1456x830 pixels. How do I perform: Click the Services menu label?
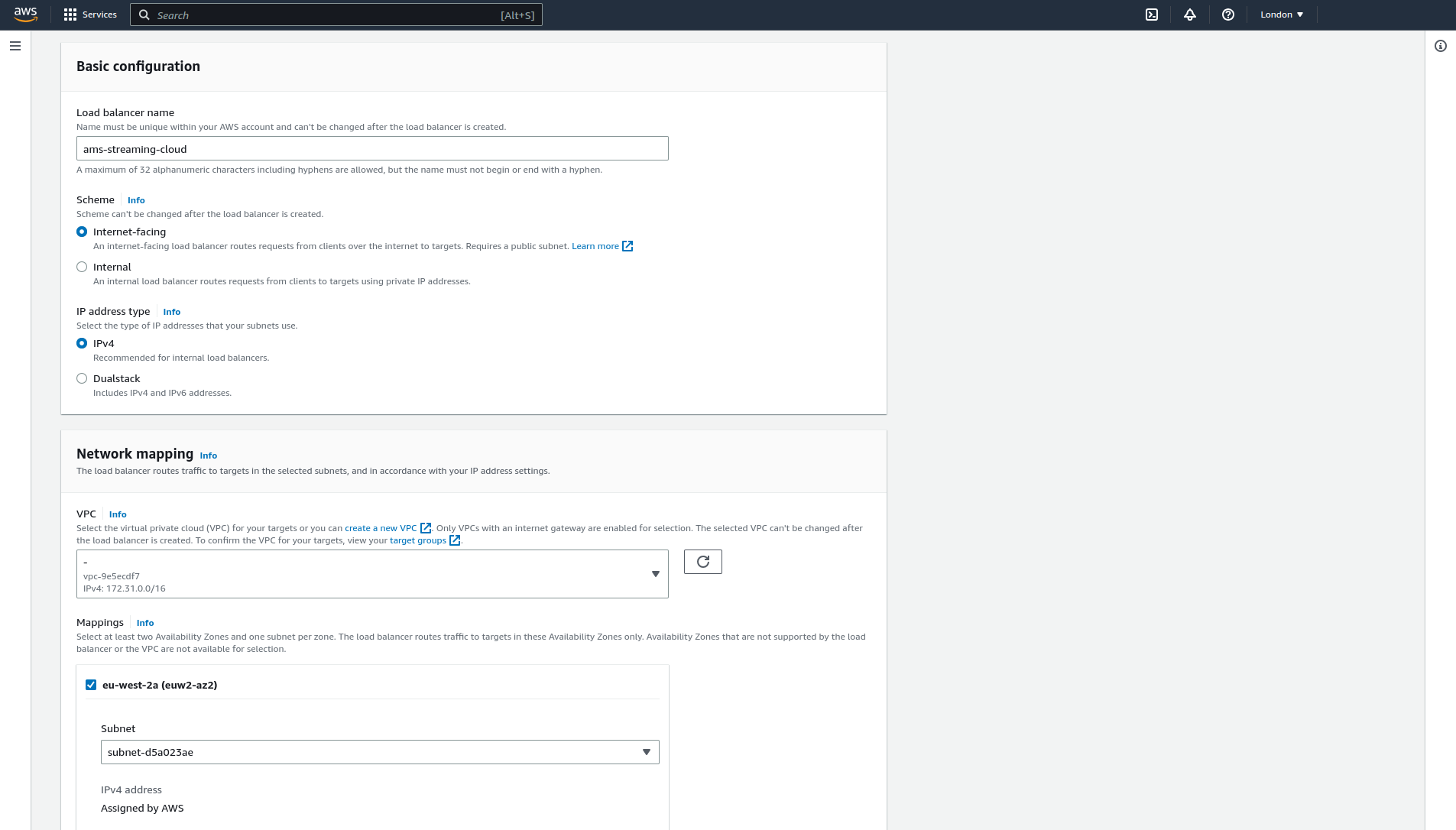99,15
